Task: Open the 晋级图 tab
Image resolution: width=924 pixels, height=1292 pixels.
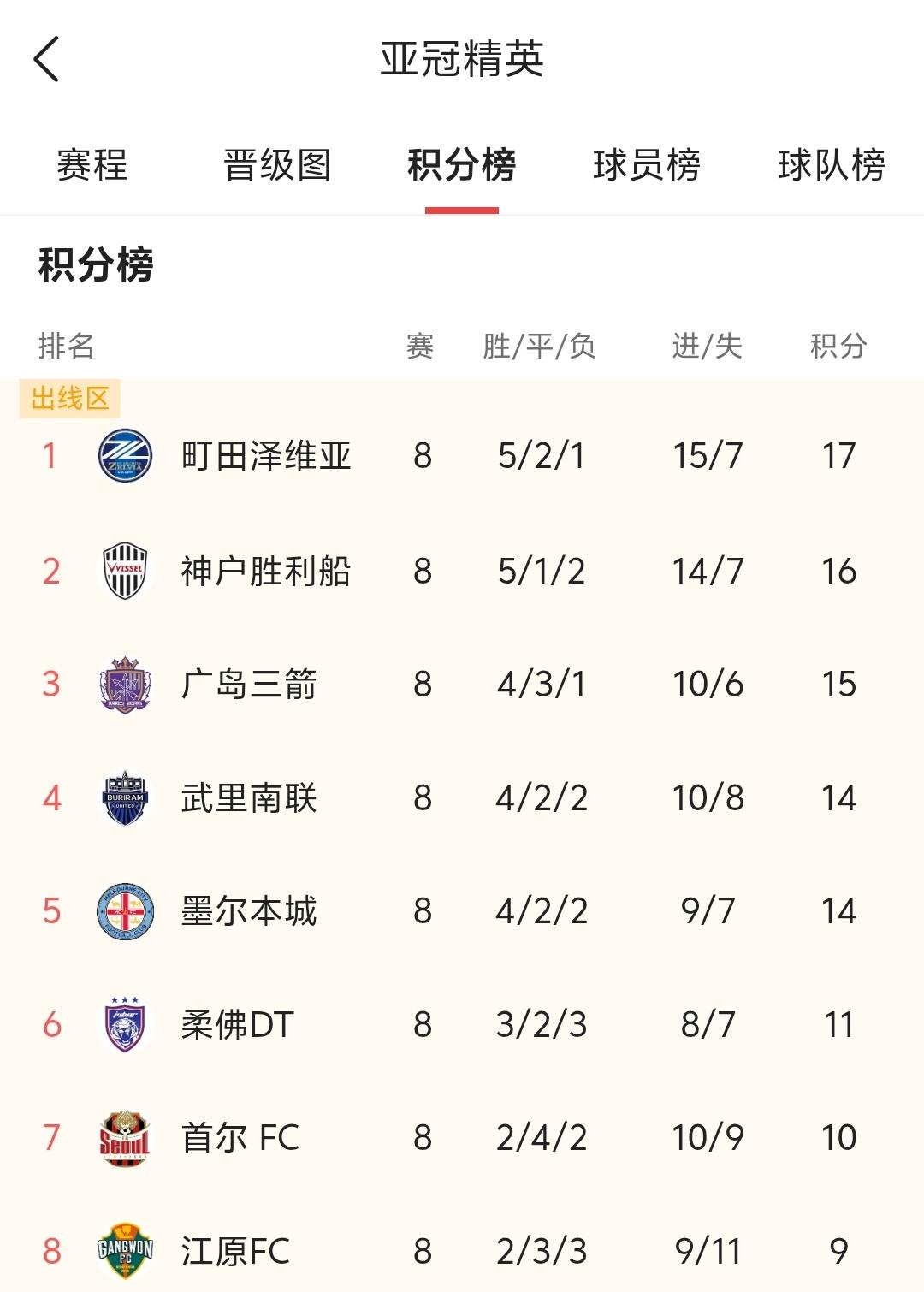Action: pos(277,165)
